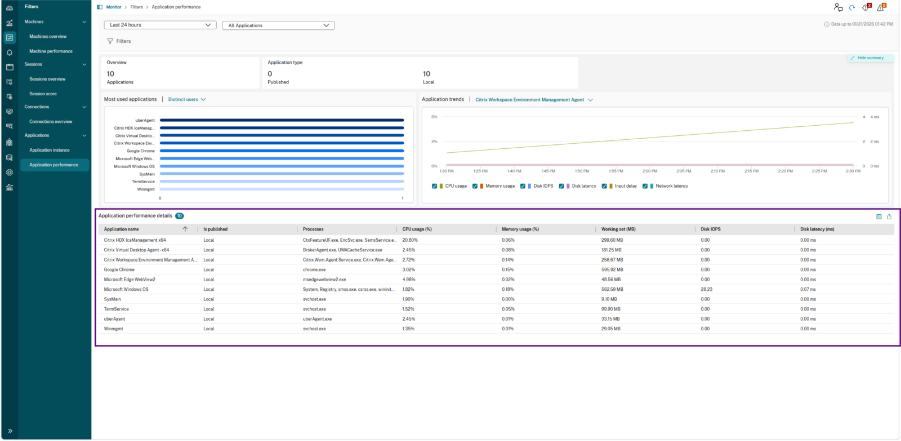Image resolution: width=901 pixels, height=441 pixels.
Task: Open critical alerts icon with red badge
Action: tap(868, 7)
